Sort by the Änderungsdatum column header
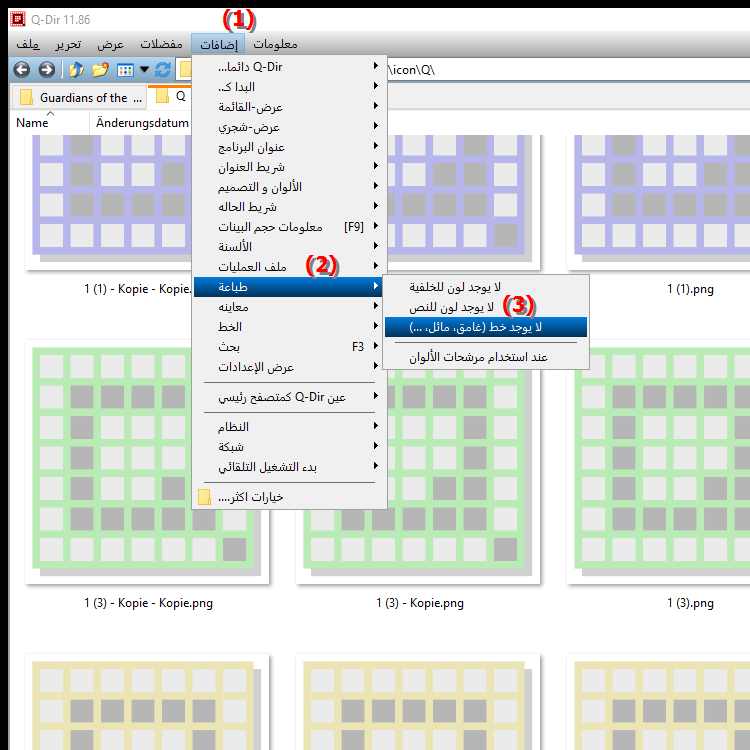This screenshot has height=750, width=750. [x=142, y=123]
